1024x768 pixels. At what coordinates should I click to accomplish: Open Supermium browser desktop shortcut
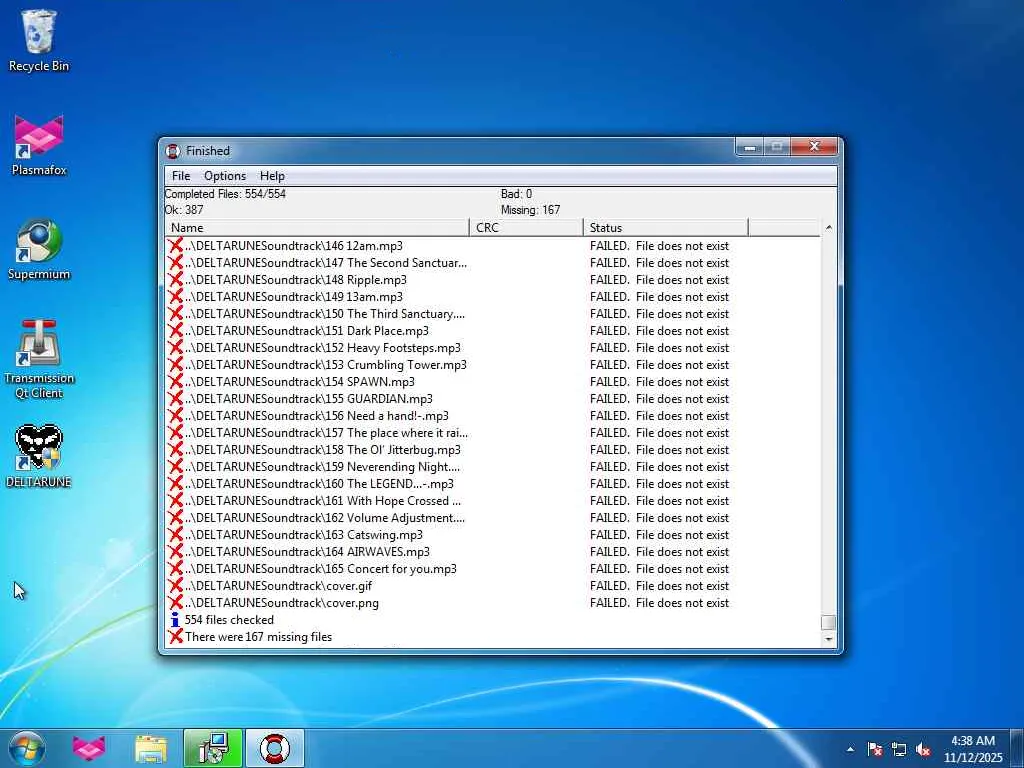tap(39, 249)
